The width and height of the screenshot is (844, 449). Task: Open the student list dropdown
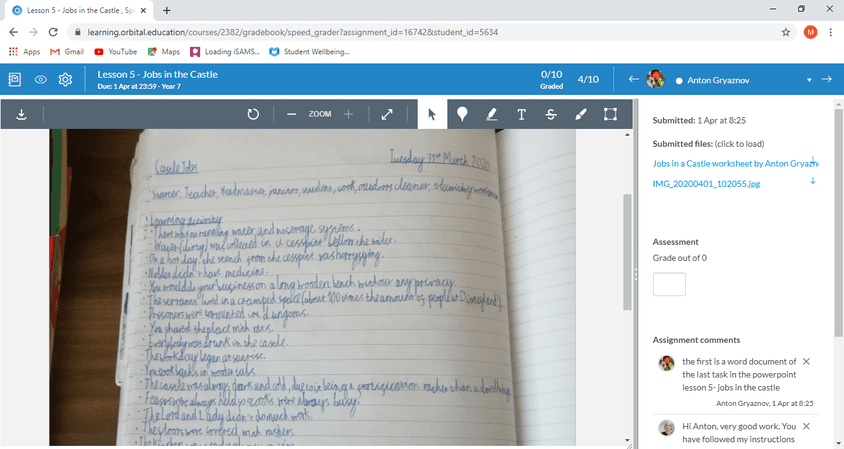tap(808, 80)
